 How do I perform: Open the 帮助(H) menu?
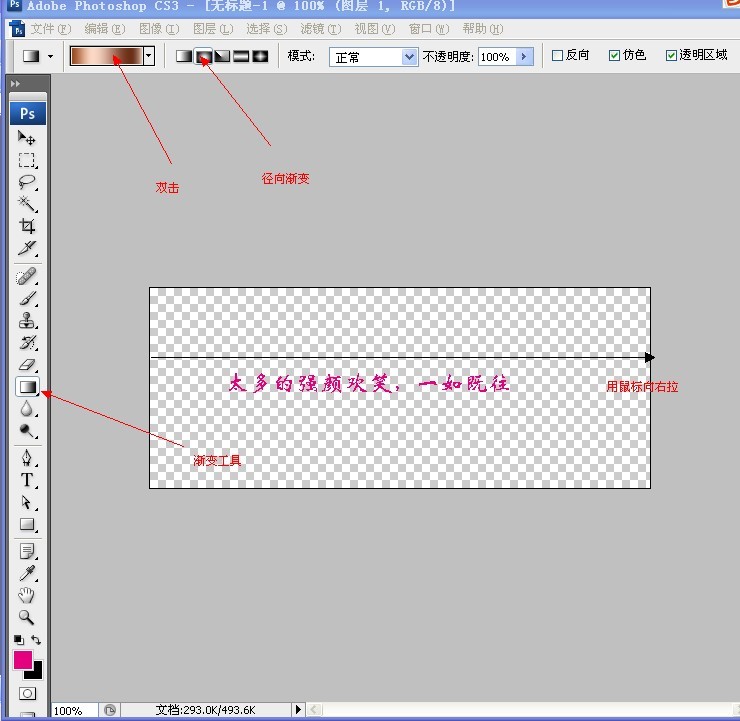(x=483, y=29)
